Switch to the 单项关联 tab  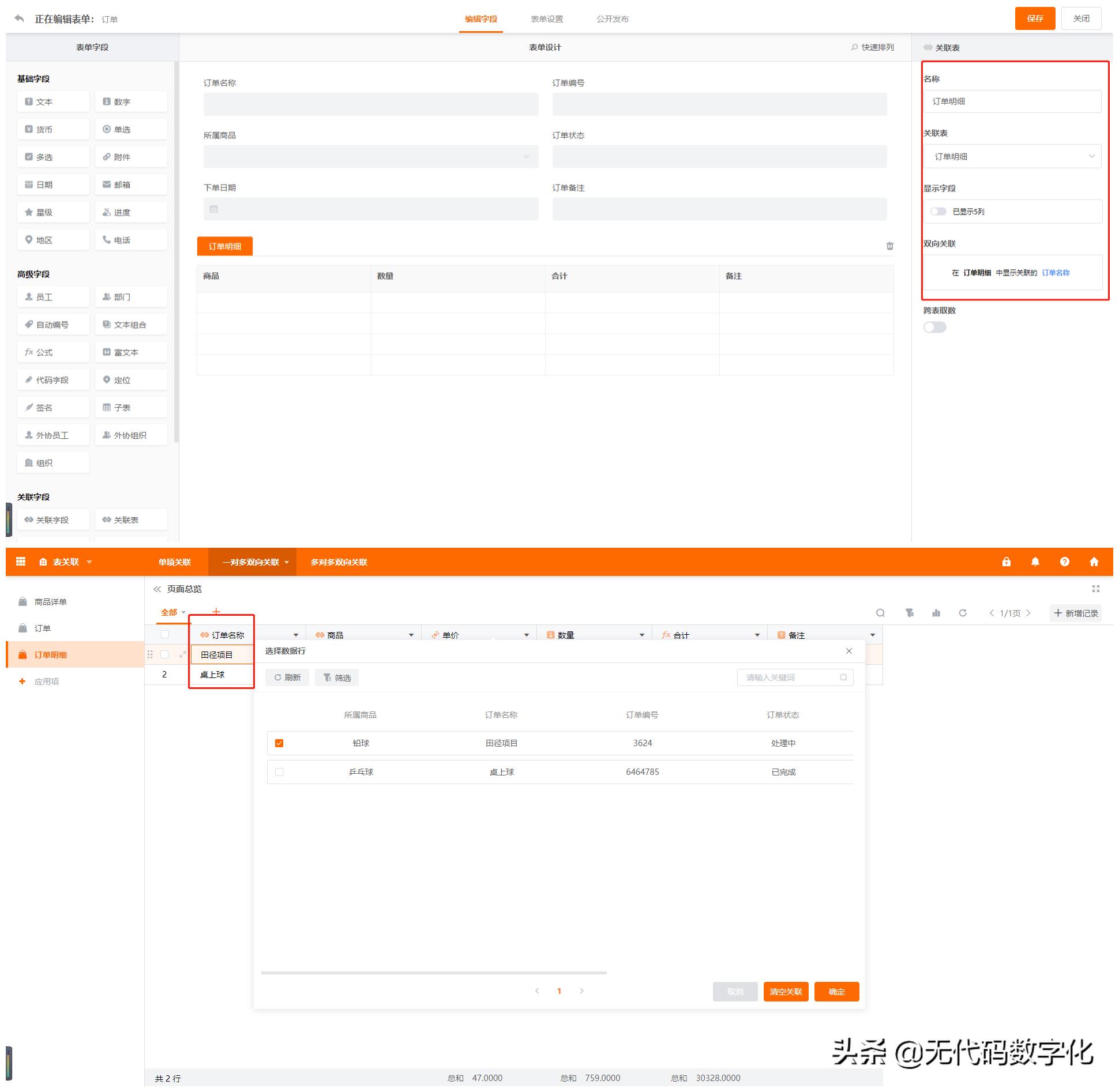(174, 562)
